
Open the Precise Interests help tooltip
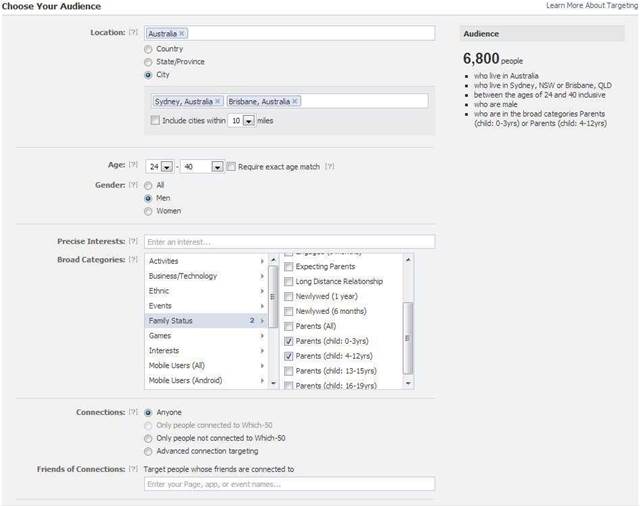tap(133, 241)
